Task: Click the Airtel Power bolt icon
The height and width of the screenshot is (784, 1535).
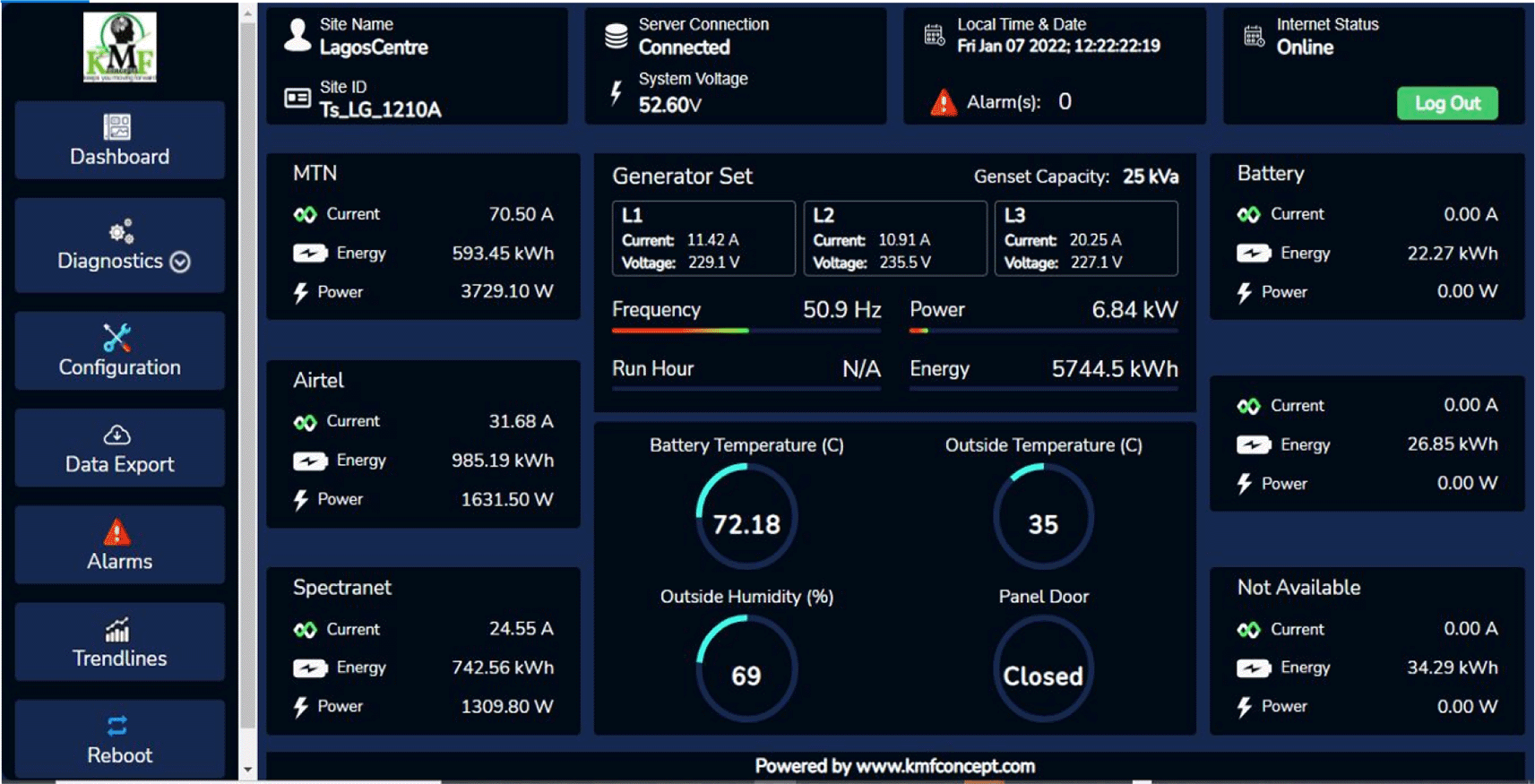Action: 301,500
